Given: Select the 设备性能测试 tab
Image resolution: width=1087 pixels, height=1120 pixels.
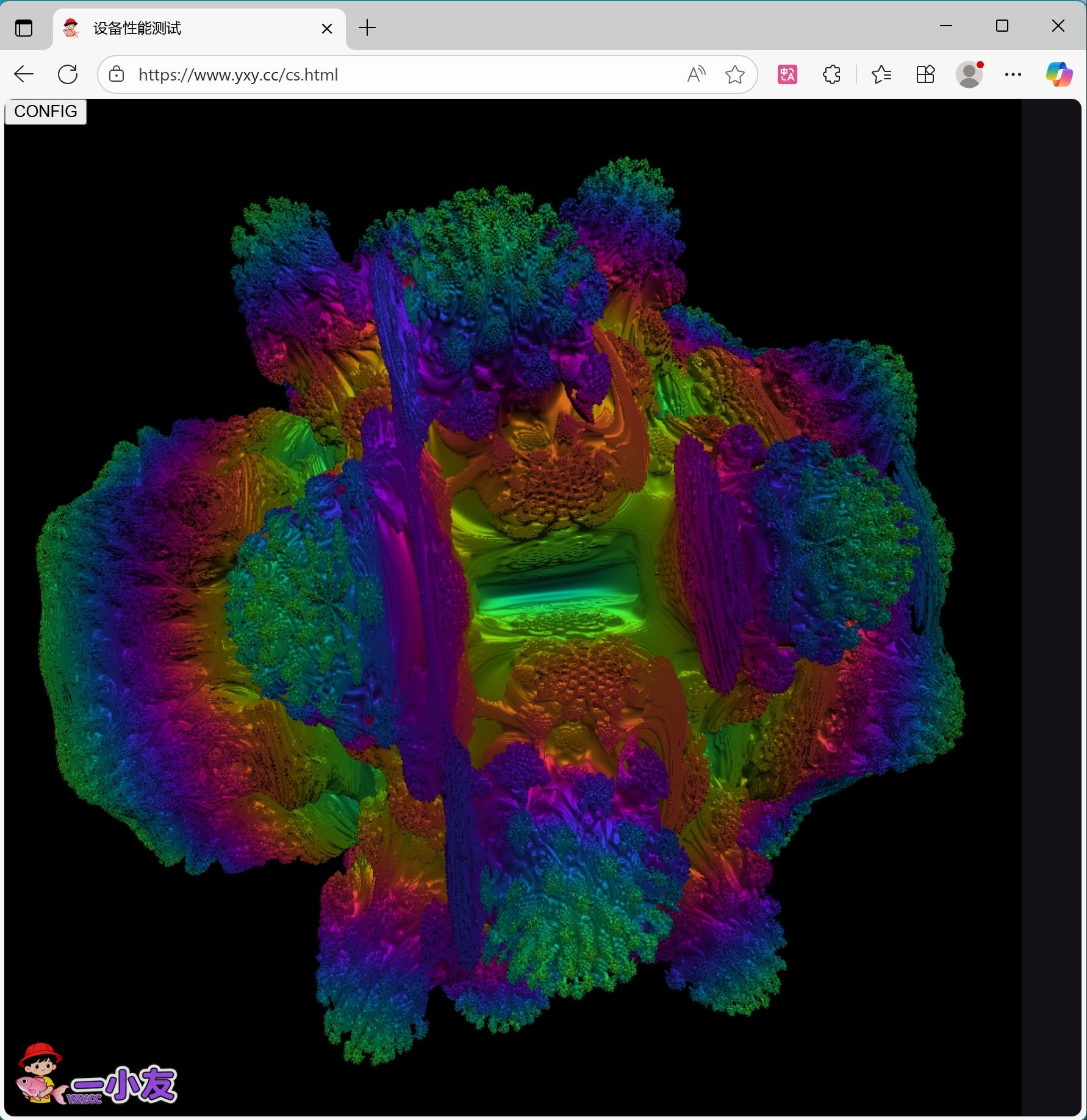Looking at the screenshot, I should click(183, 28).
